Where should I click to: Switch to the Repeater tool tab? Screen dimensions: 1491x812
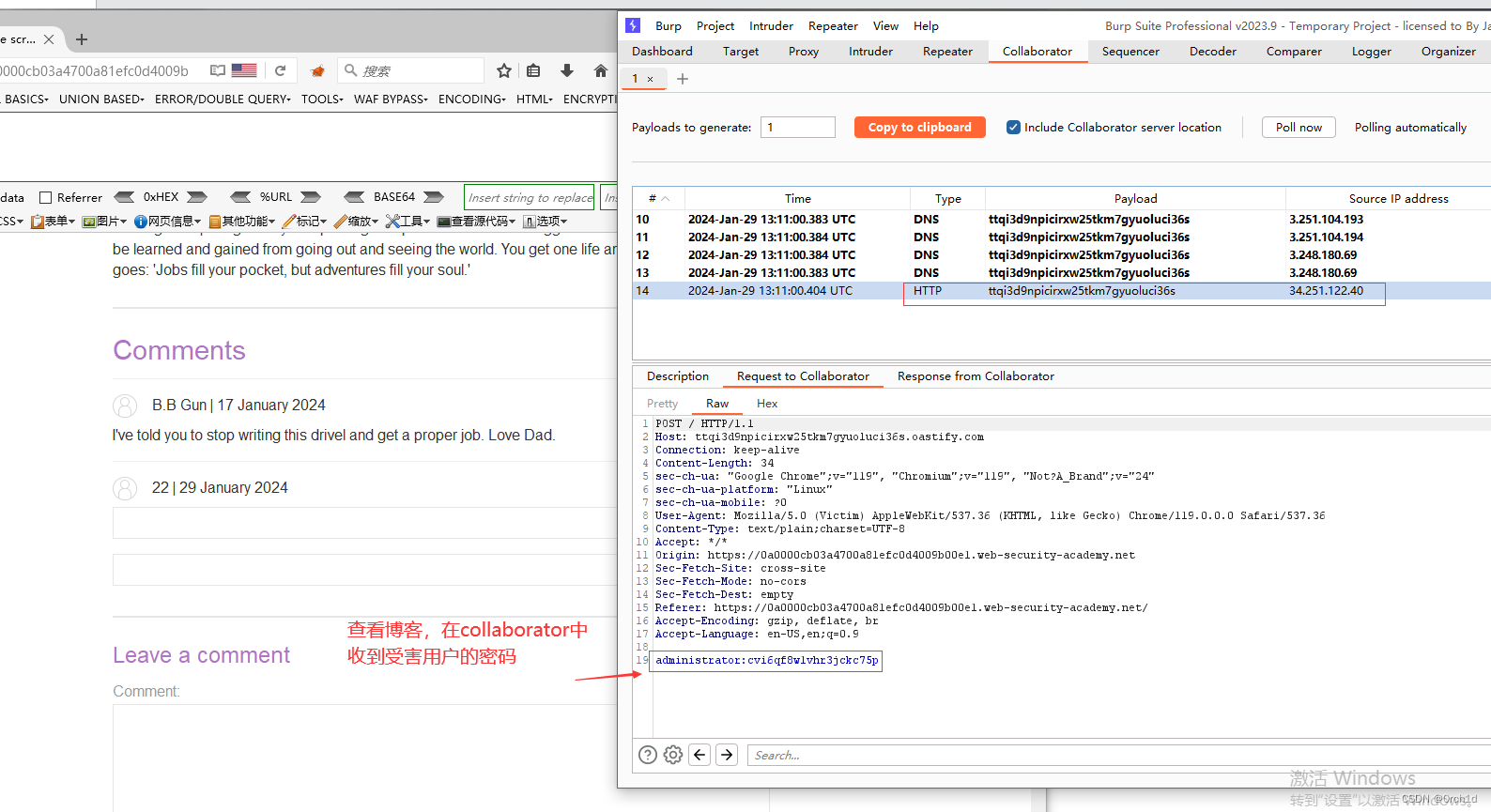coord(947,52)
